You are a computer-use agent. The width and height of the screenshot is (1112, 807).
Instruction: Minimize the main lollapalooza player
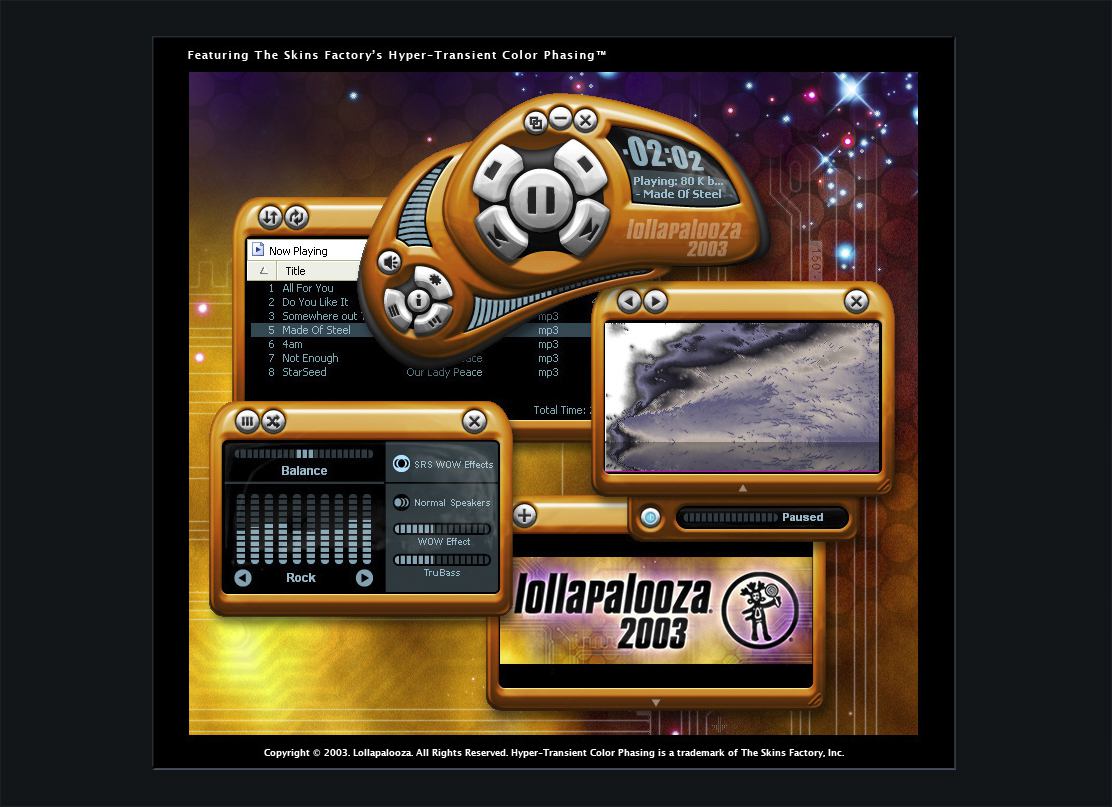pos(560,118)
